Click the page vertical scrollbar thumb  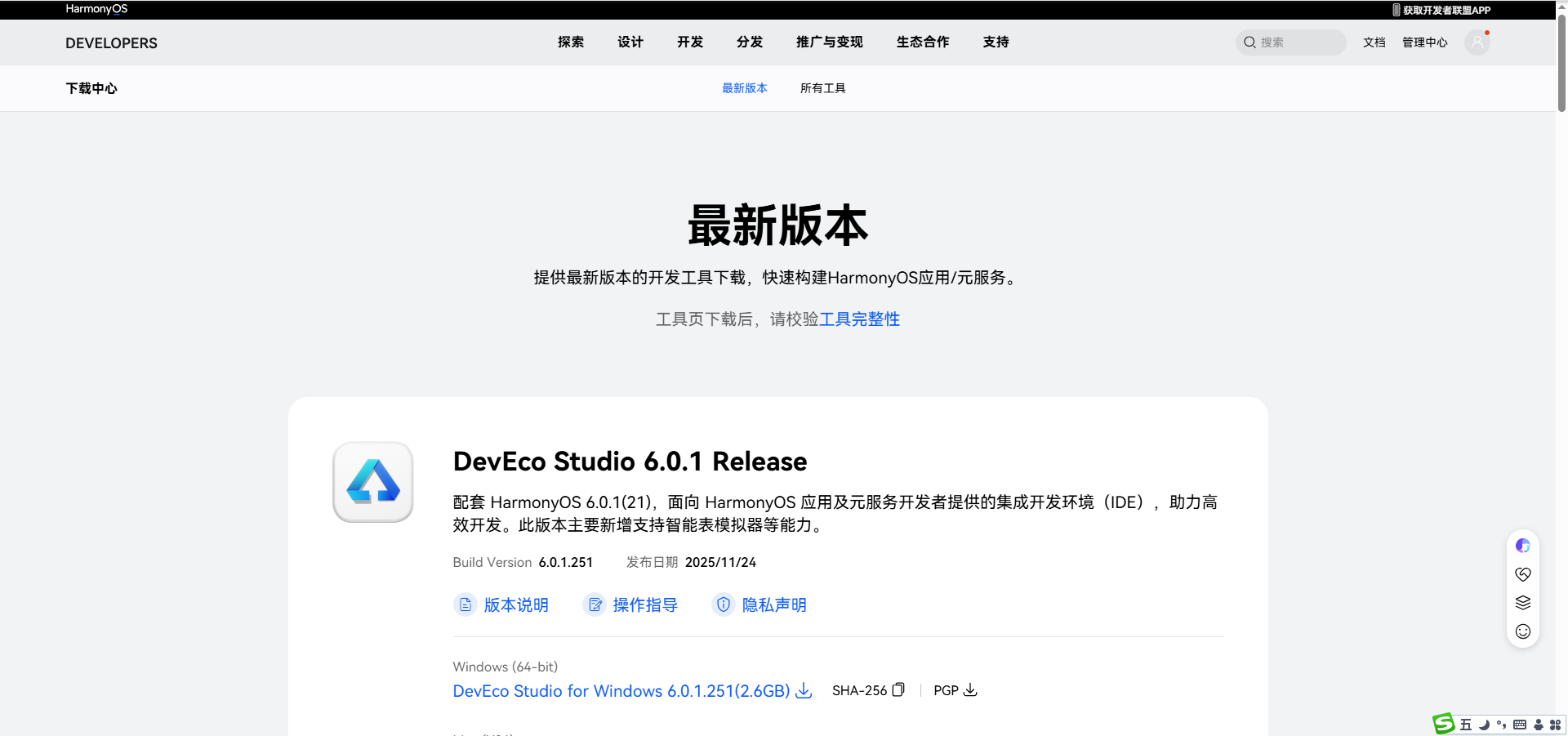[1561, 61]
